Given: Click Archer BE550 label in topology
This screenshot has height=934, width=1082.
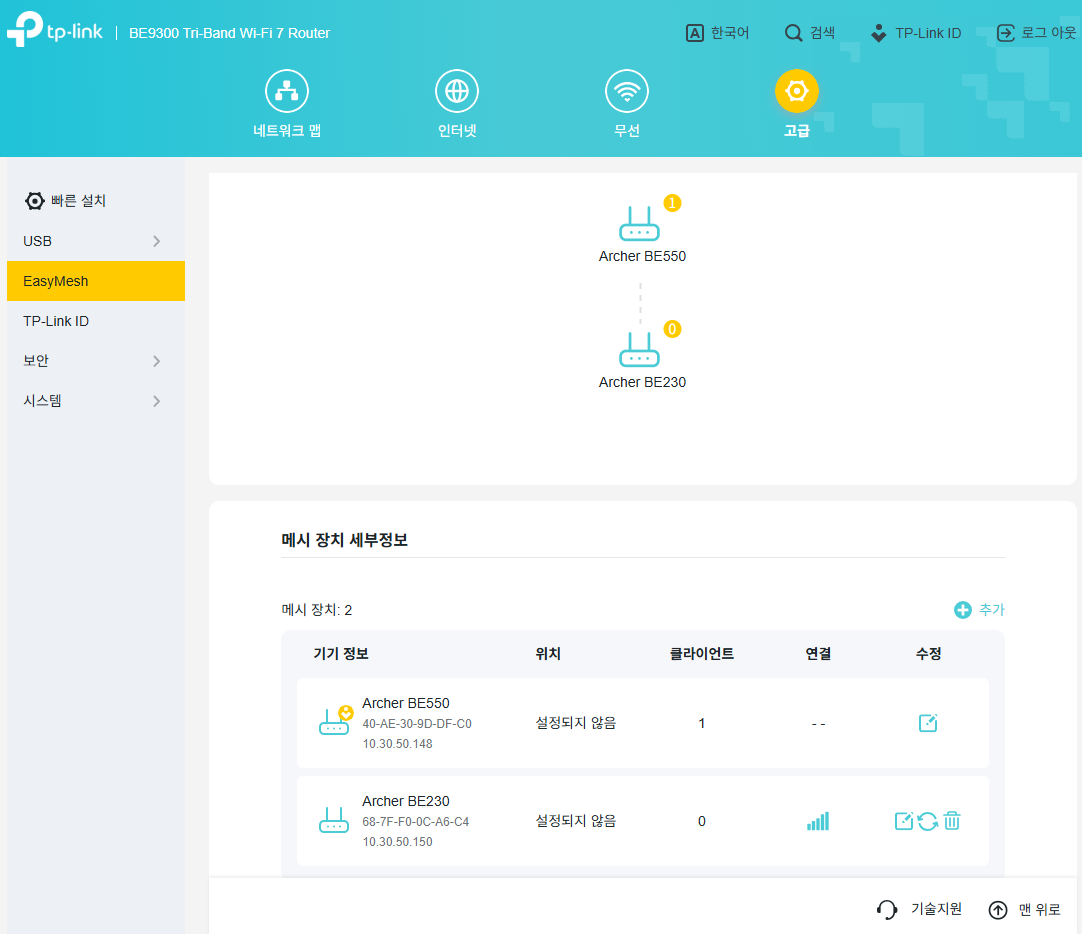Looking at the screenshot, I should (x=642, y=256).
